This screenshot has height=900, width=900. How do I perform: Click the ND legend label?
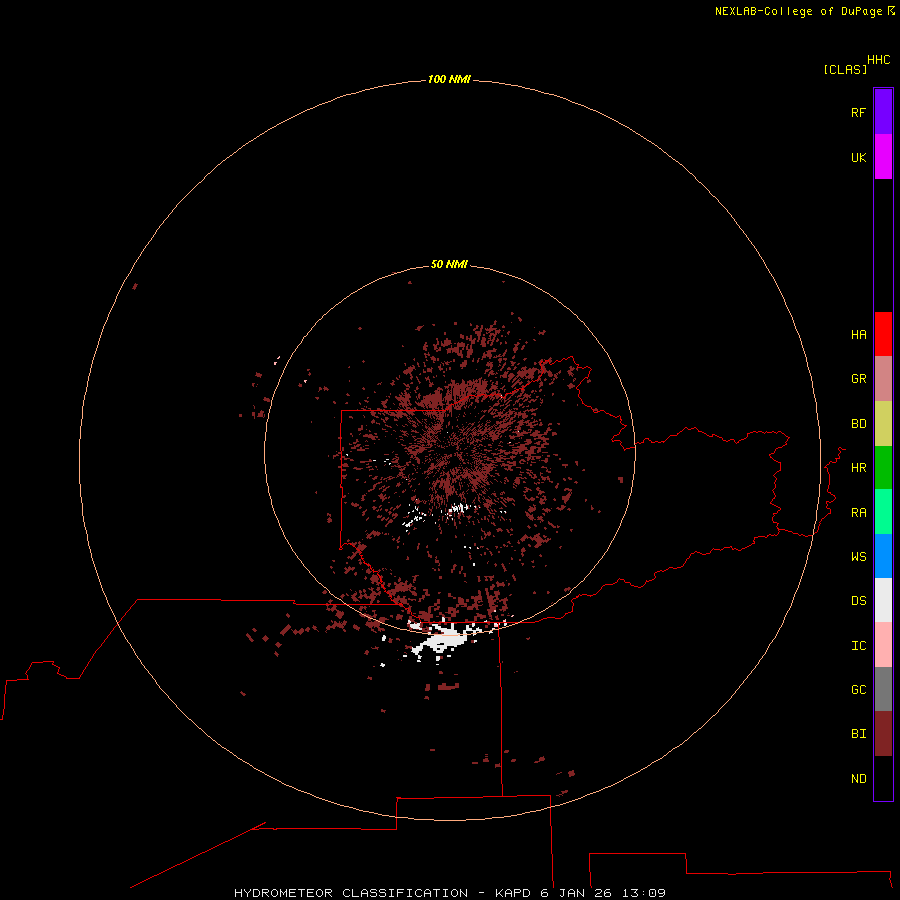coord(858,779)
